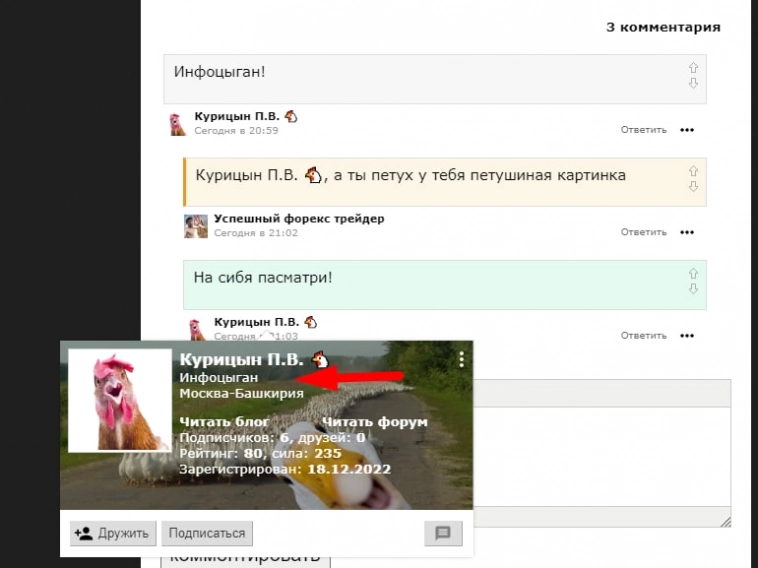Click "Москва-Башкирия" location in popup
The image size is (758, 568).
point(241,393)
